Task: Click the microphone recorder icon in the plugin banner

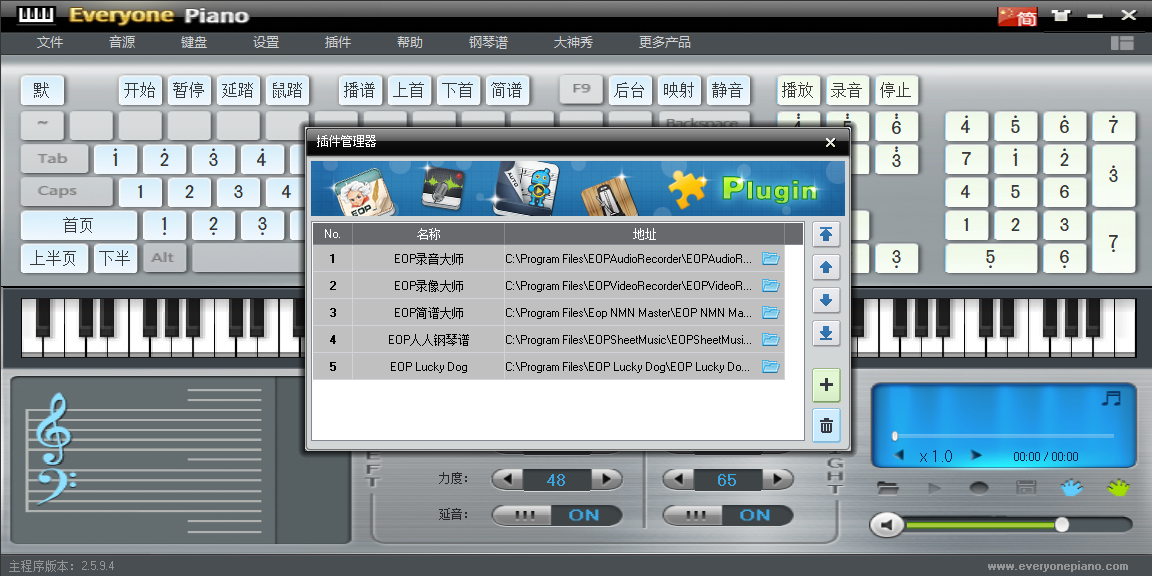Action: [x=443, y=189]
